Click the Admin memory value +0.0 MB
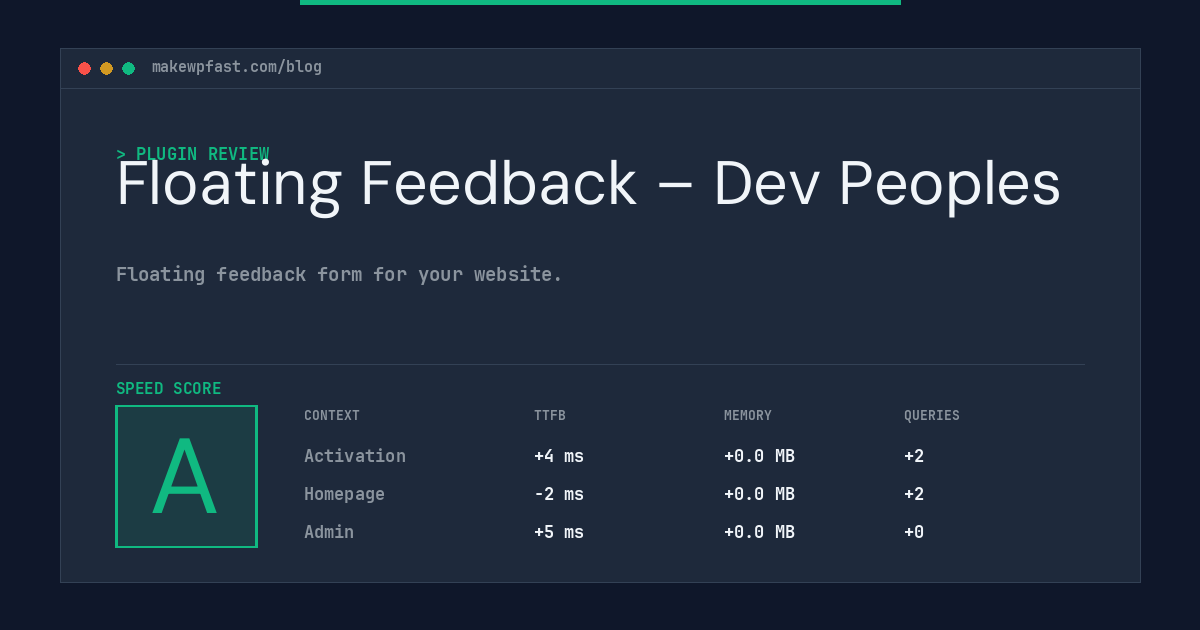This screenshot has height=630, width=1200. [759, 532]
